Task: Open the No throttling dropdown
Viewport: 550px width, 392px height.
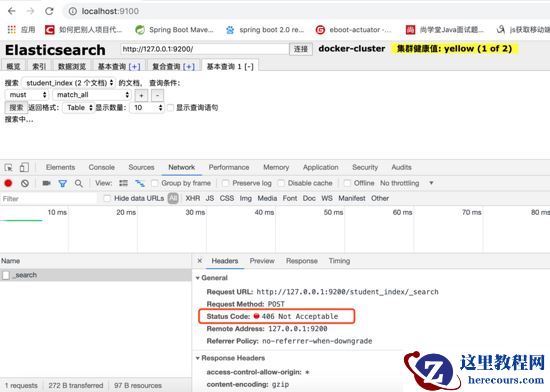Action: 407,183
